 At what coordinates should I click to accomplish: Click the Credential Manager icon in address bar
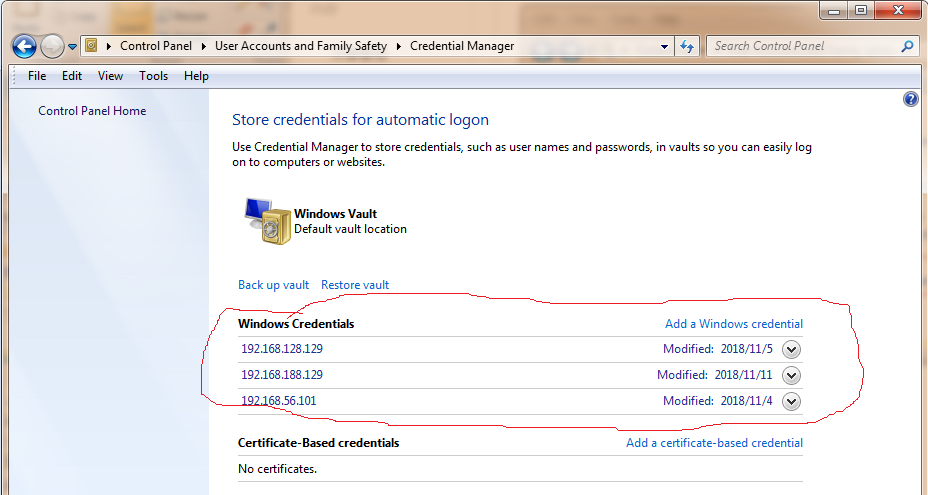click(x=91, y=45)
